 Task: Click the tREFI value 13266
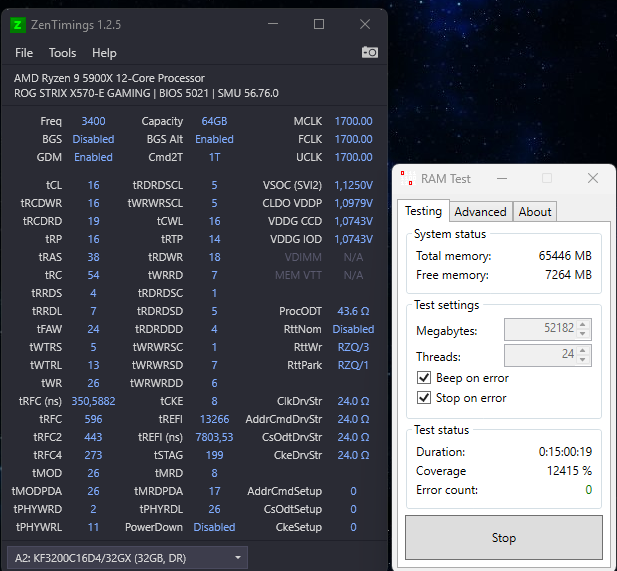click(x=214, y=419)
